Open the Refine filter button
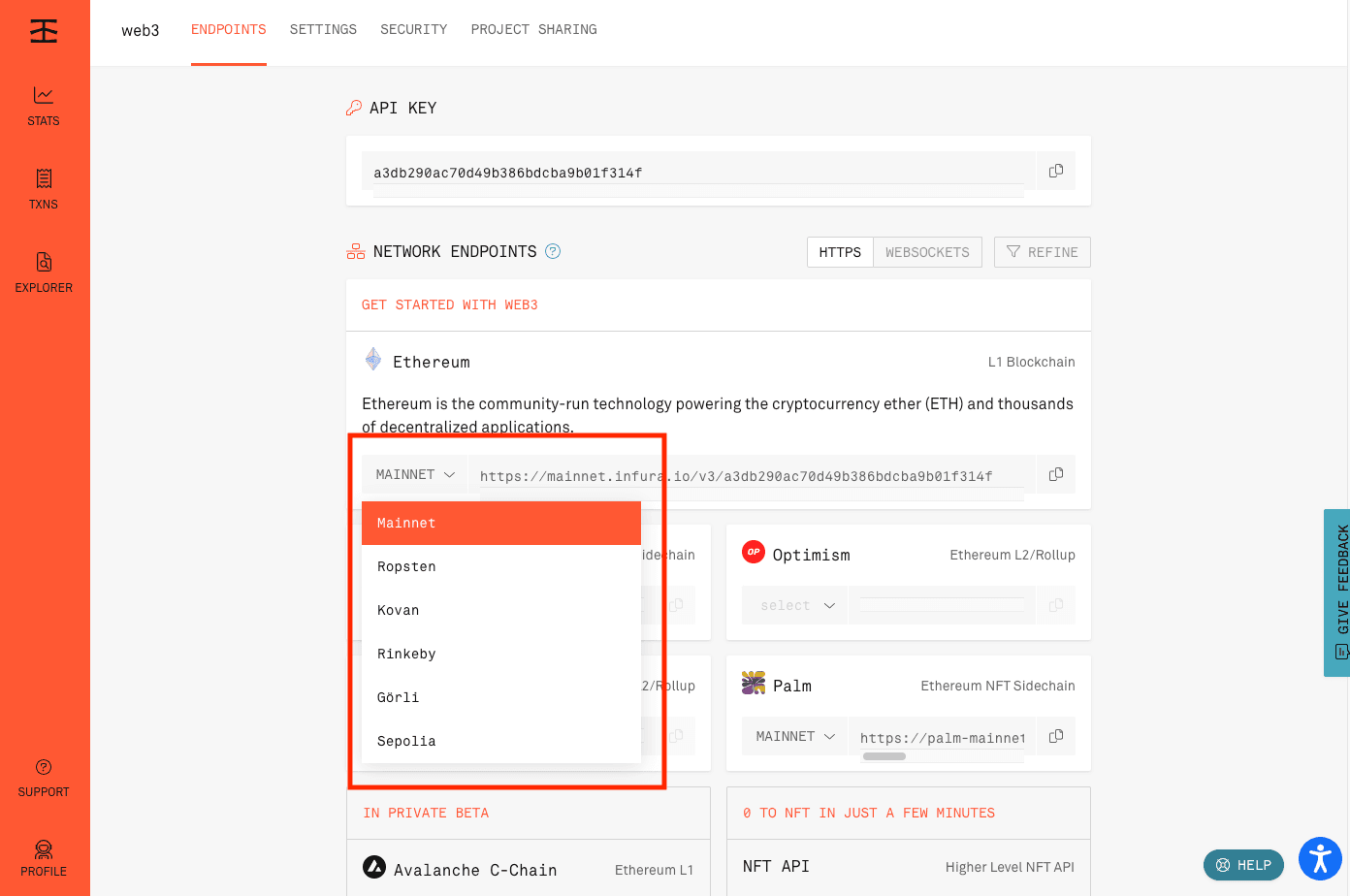The height and width of the screenshot is (896, 1350). [1043, 252]
